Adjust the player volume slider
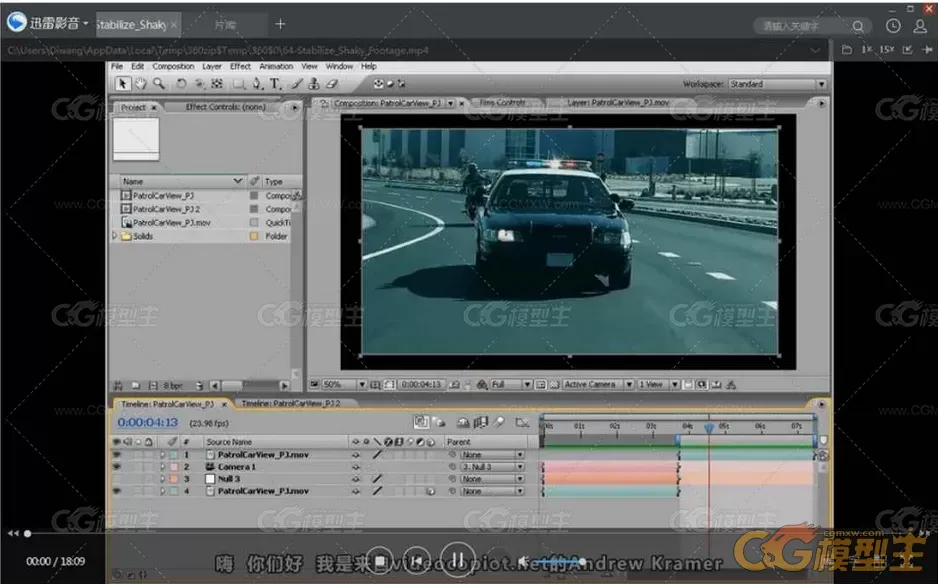Screen dimensions: 938x584 point(559,562)
